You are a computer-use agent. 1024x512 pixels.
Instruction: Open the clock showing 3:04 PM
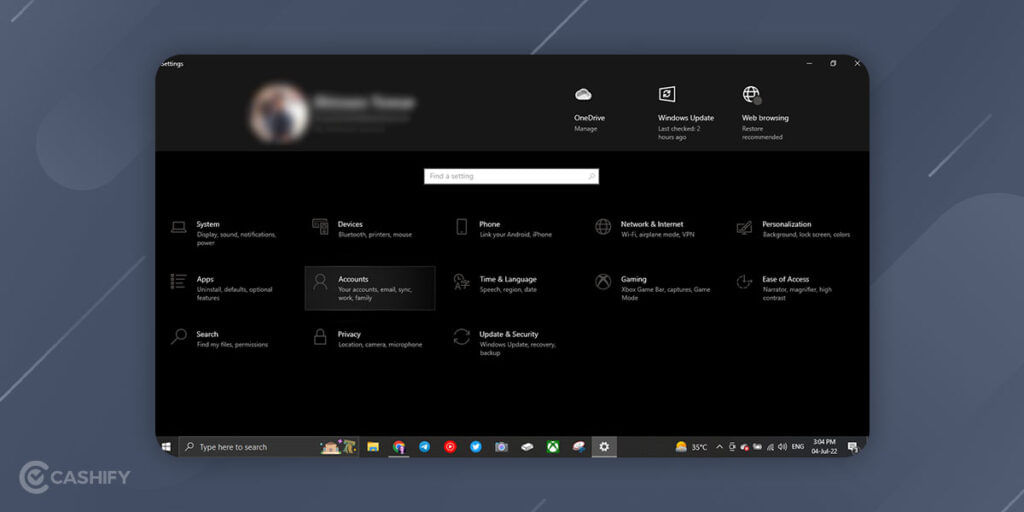[x=824, y=447]
